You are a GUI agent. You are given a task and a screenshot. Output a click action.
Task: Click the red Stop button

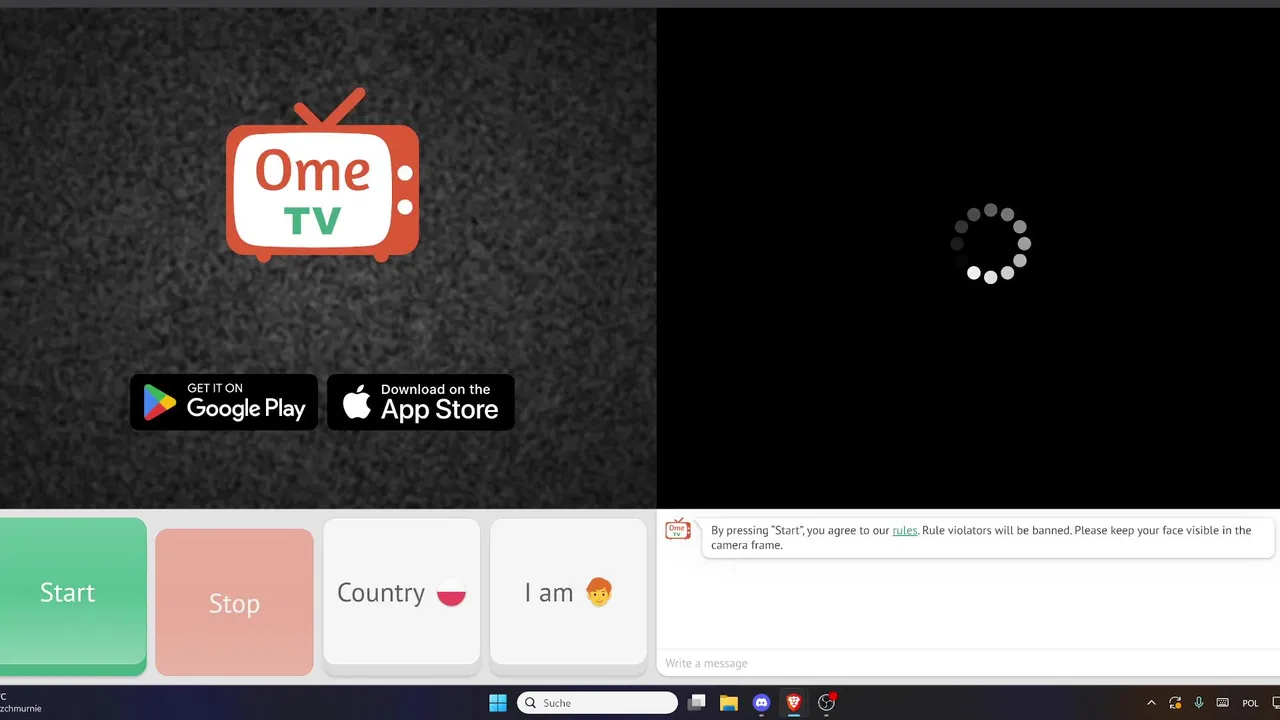point(234,602)
